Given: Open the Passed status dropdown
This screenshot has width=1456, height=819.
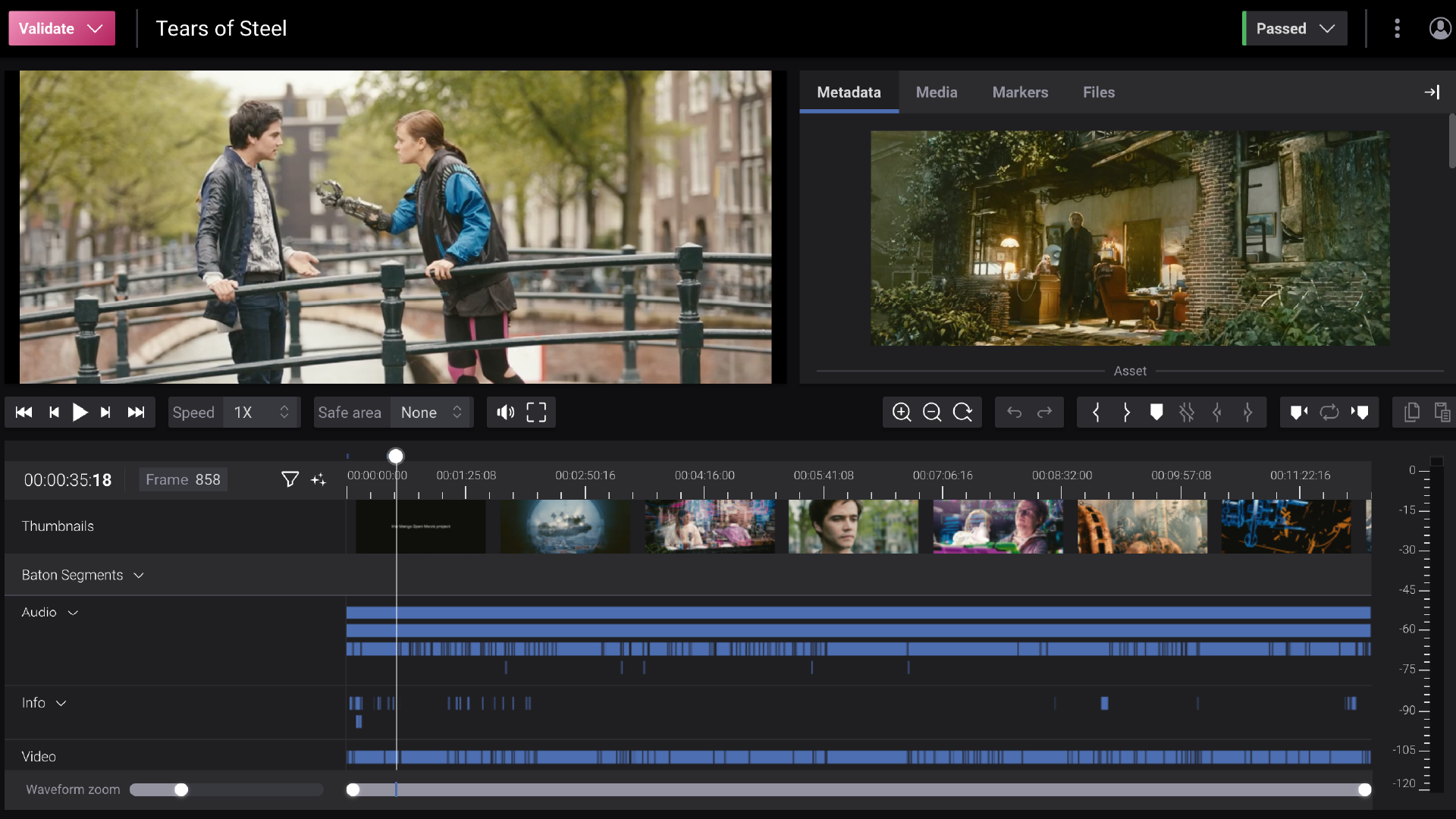Looking at the screenshot, I should pos(1294,29).
